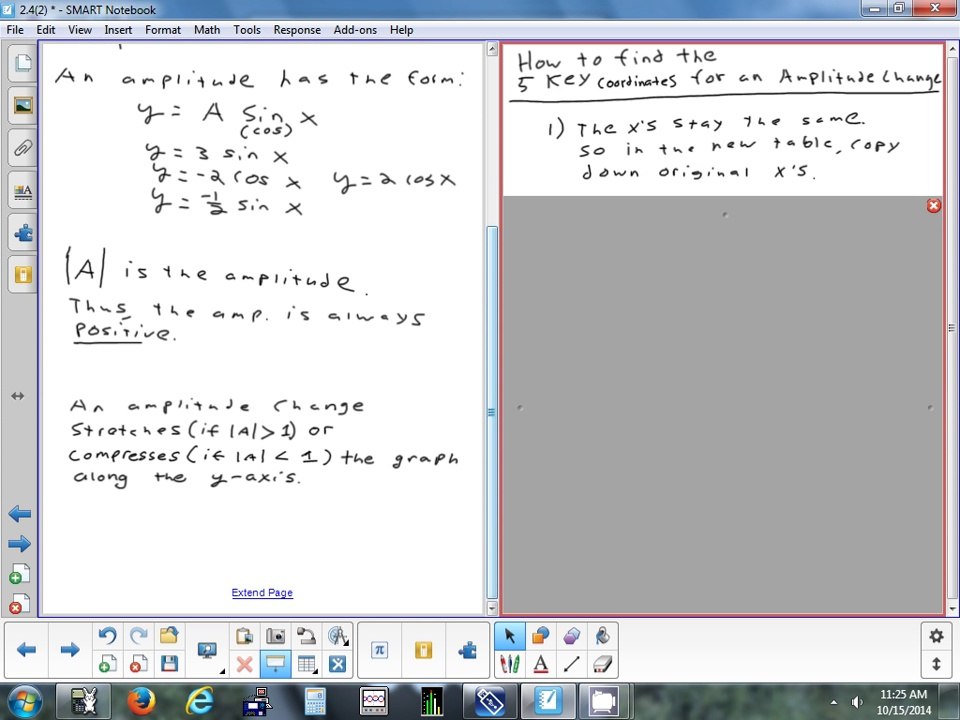Open the Edit menu

point(46,30)
